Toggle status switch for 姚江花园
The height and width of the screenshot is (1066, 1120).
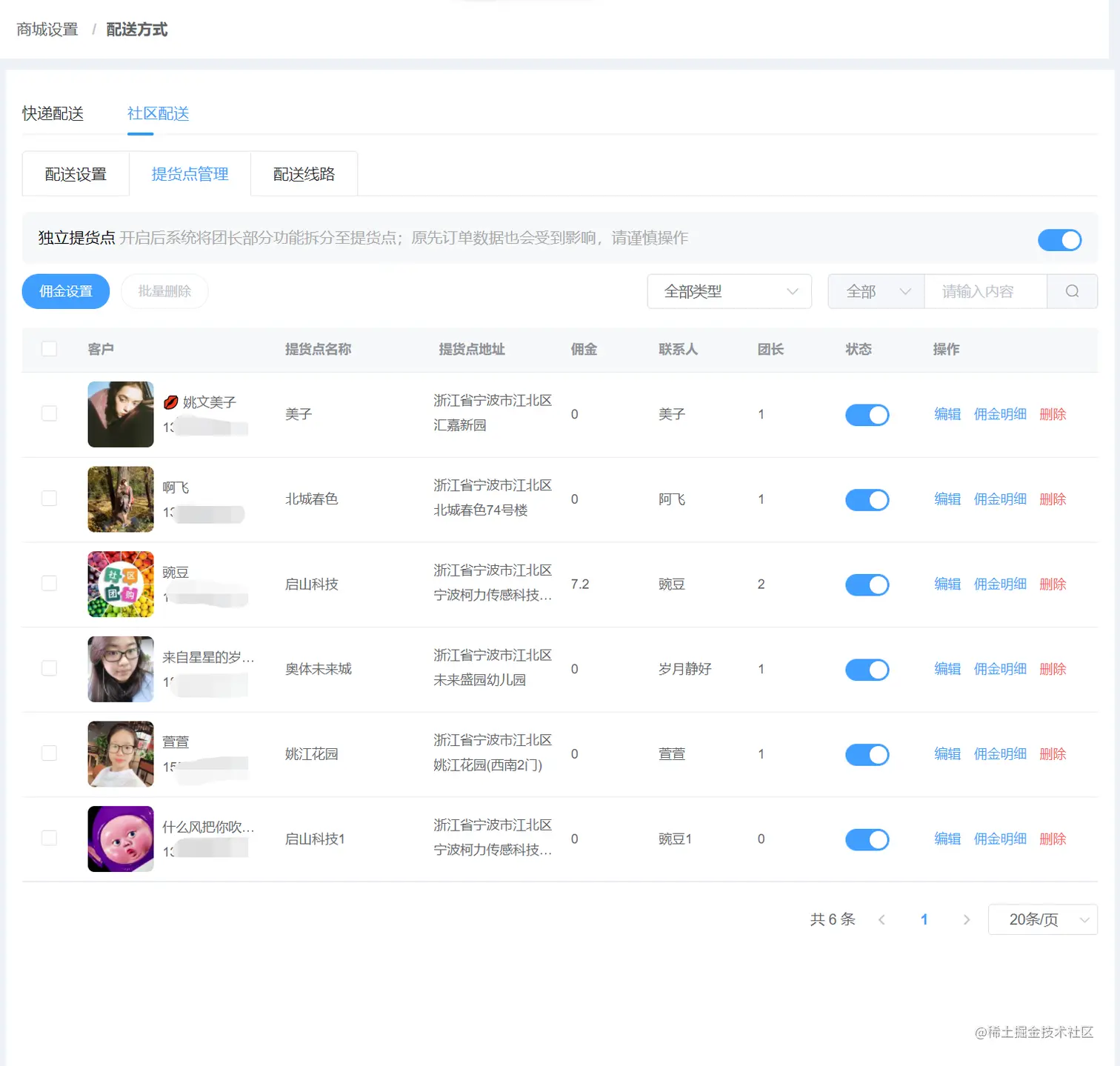(x=867, y=754)
